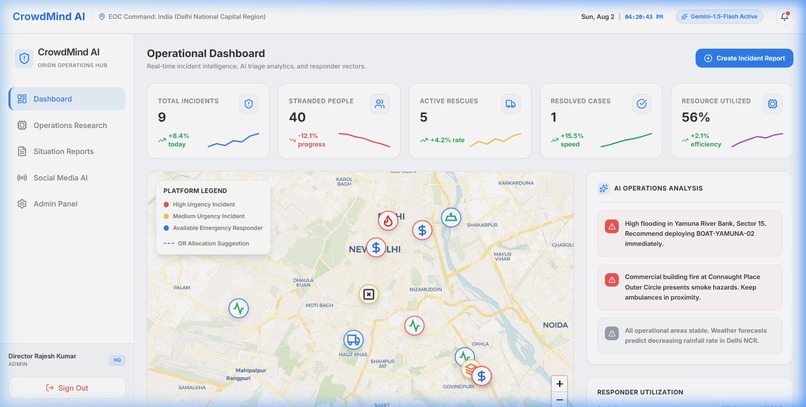Select the blue truck marker near Hauz Khas

353,340
